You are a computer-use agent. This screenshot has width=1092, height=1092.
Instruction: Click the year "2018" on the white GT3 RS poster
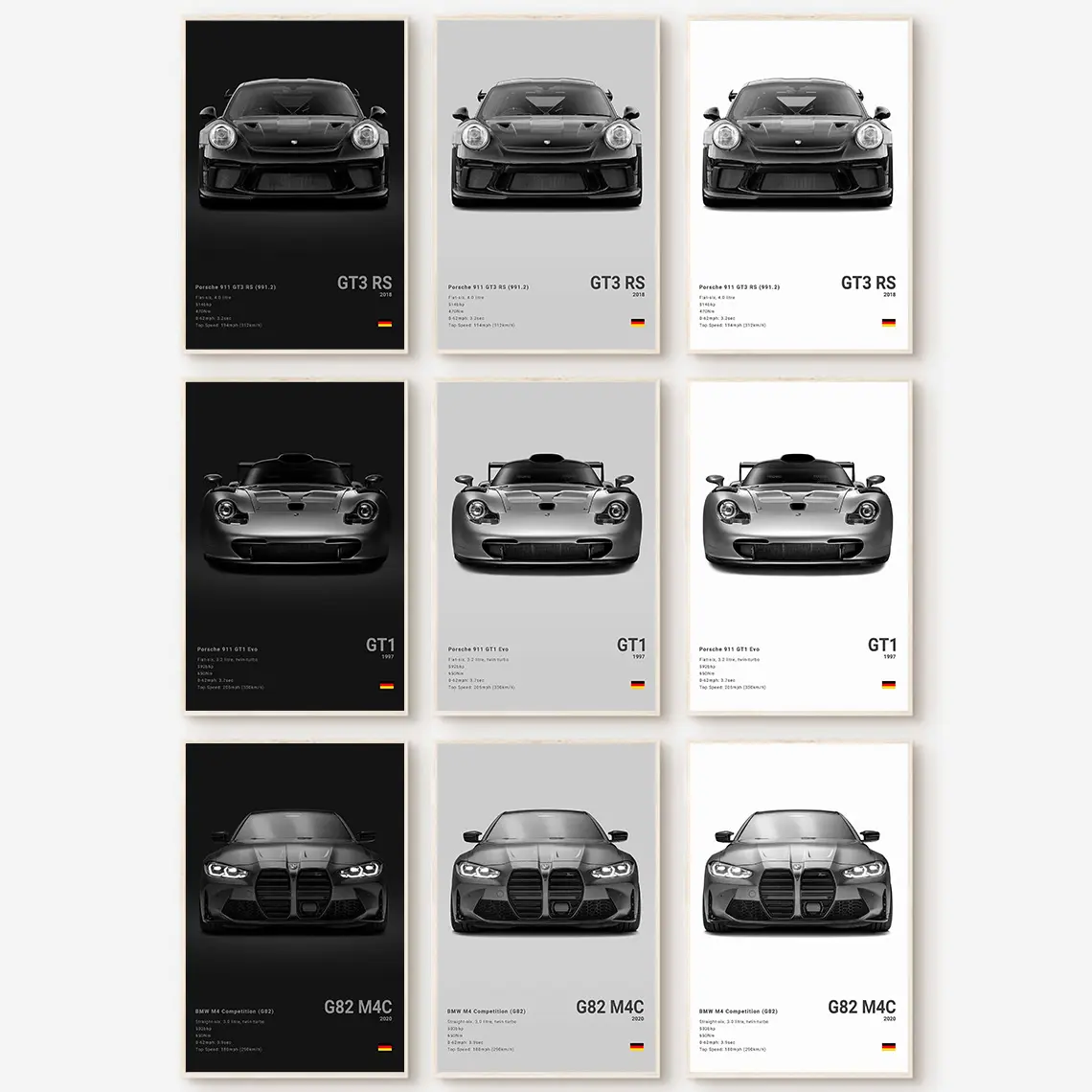point(889,295)
